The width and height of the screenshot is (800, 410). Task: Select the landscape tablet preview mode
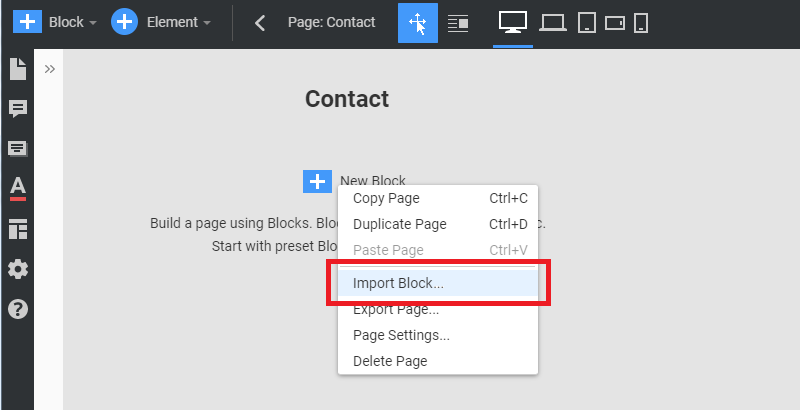[x=615, y=23]
